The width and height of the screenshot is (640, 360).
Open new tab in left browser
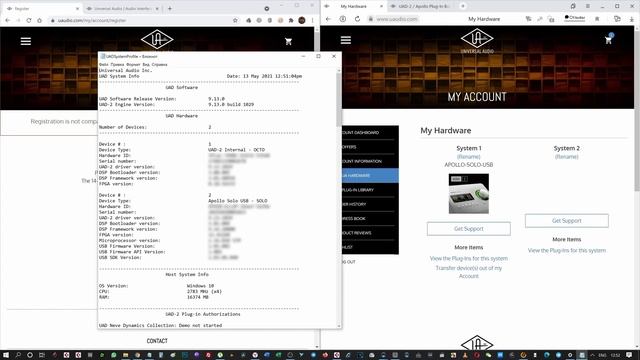pos(170,8)
